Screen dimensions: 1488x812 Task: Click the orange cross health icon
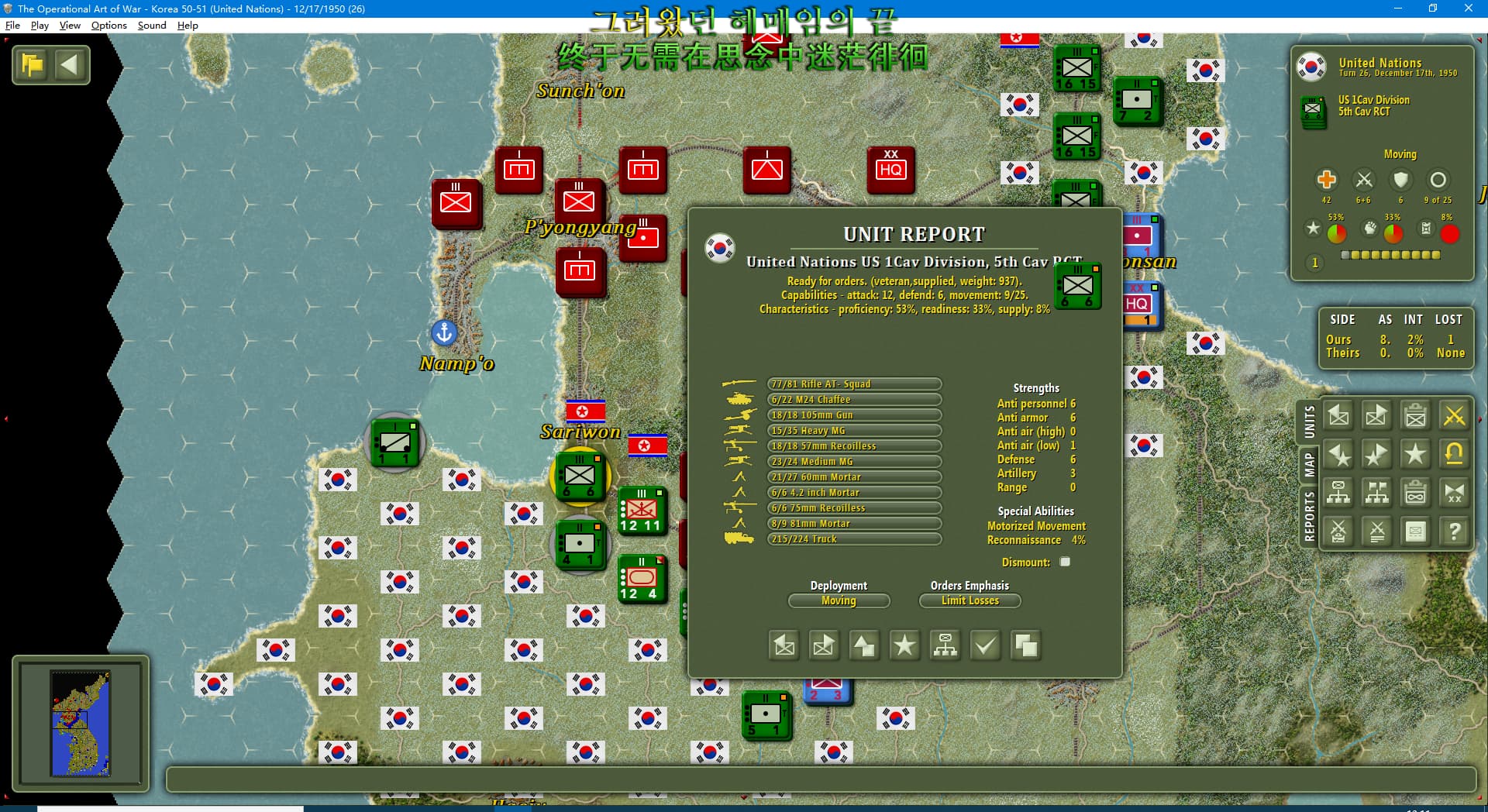click(1326, 180)
